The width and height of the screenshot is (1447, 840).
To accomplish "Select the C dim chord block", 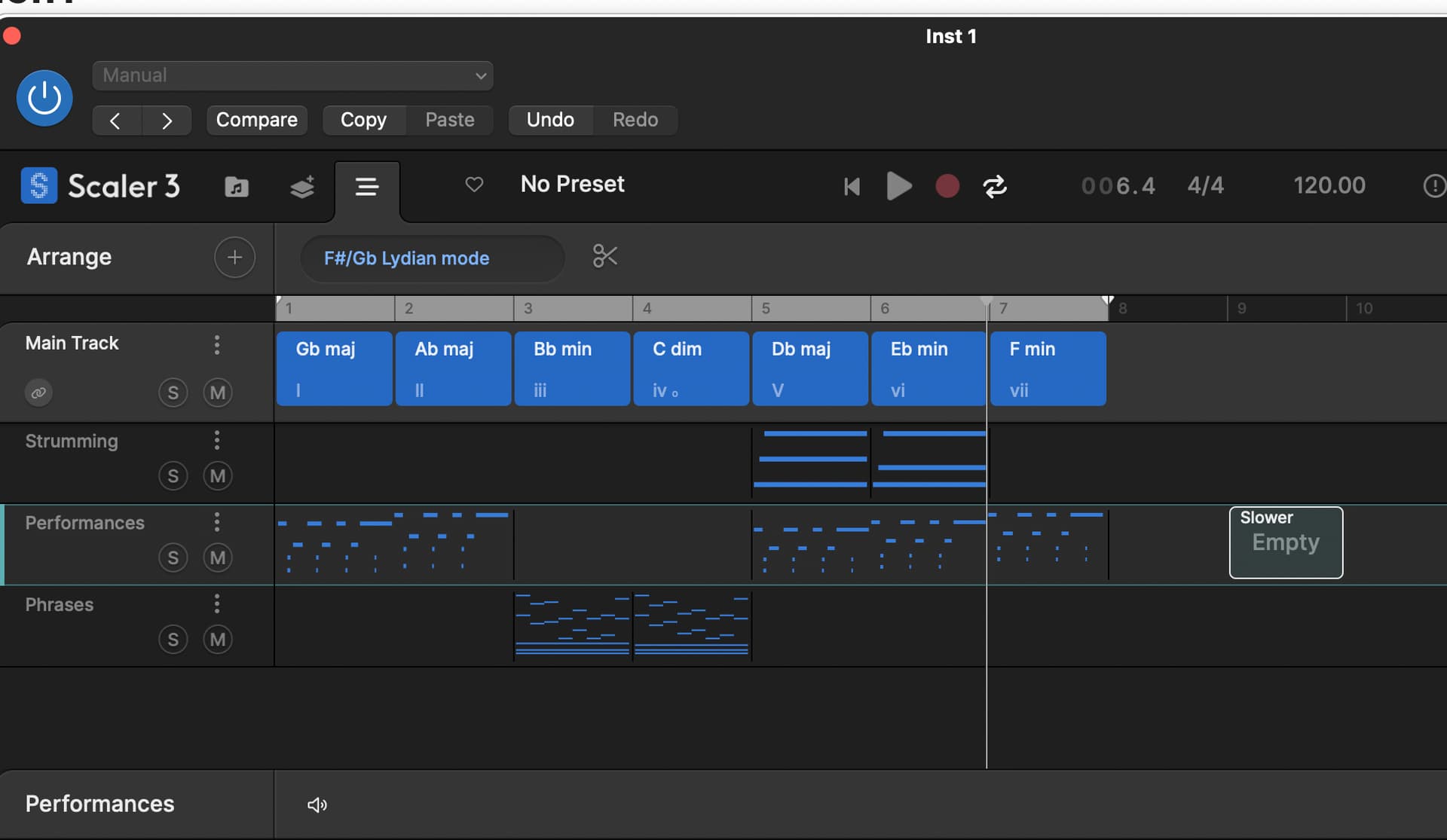I will click(691, 368).
